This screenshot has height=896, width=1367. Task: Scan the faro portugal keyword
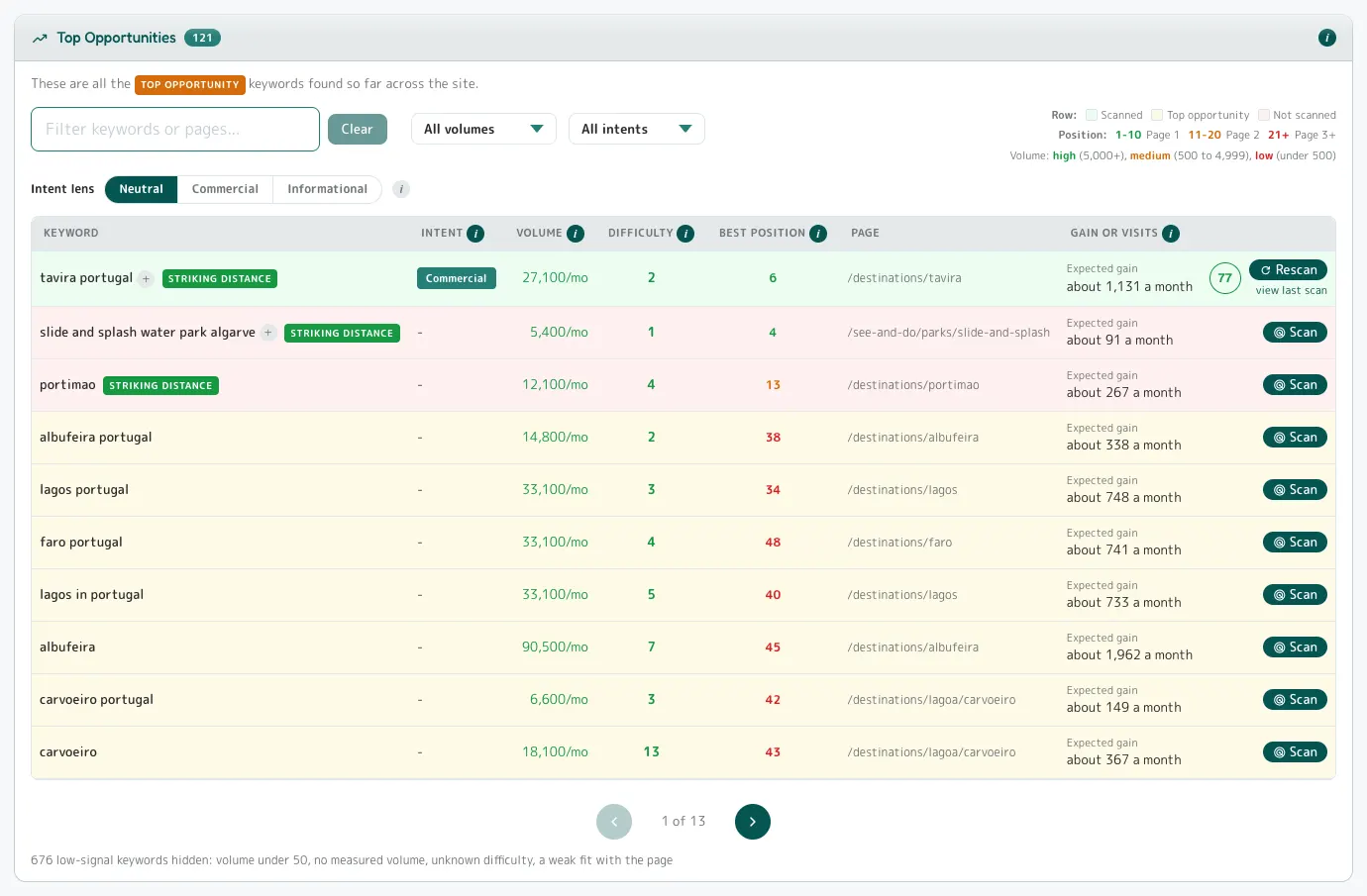click(1295, 543)
